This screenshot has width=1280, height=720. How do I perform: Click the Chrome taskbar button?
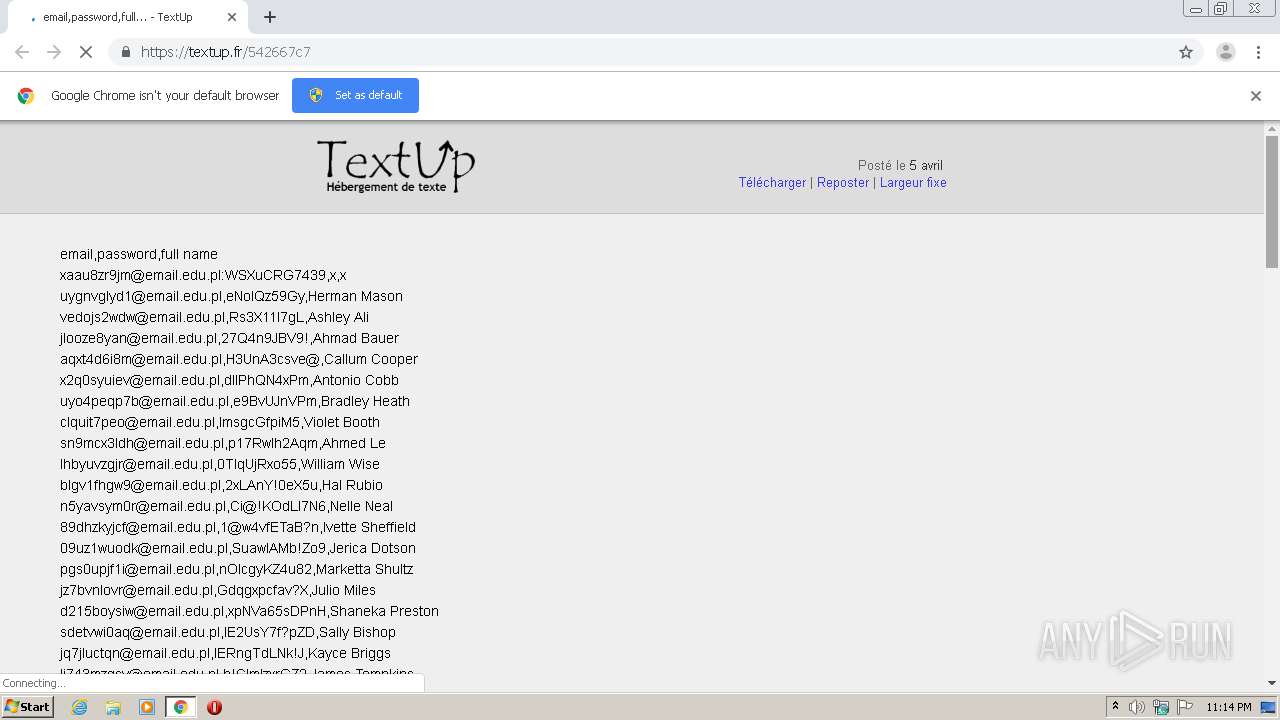click(x=180, y=707)
